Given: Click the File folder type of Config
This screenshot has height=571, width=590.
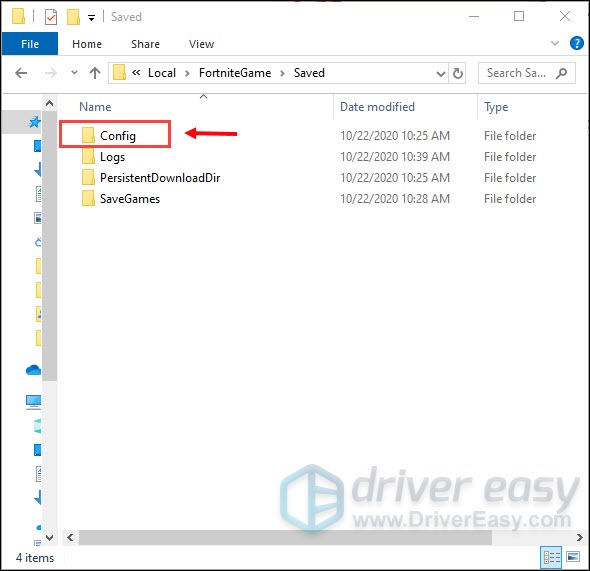Looking at the screenshot, I should (x=510, y=136).
